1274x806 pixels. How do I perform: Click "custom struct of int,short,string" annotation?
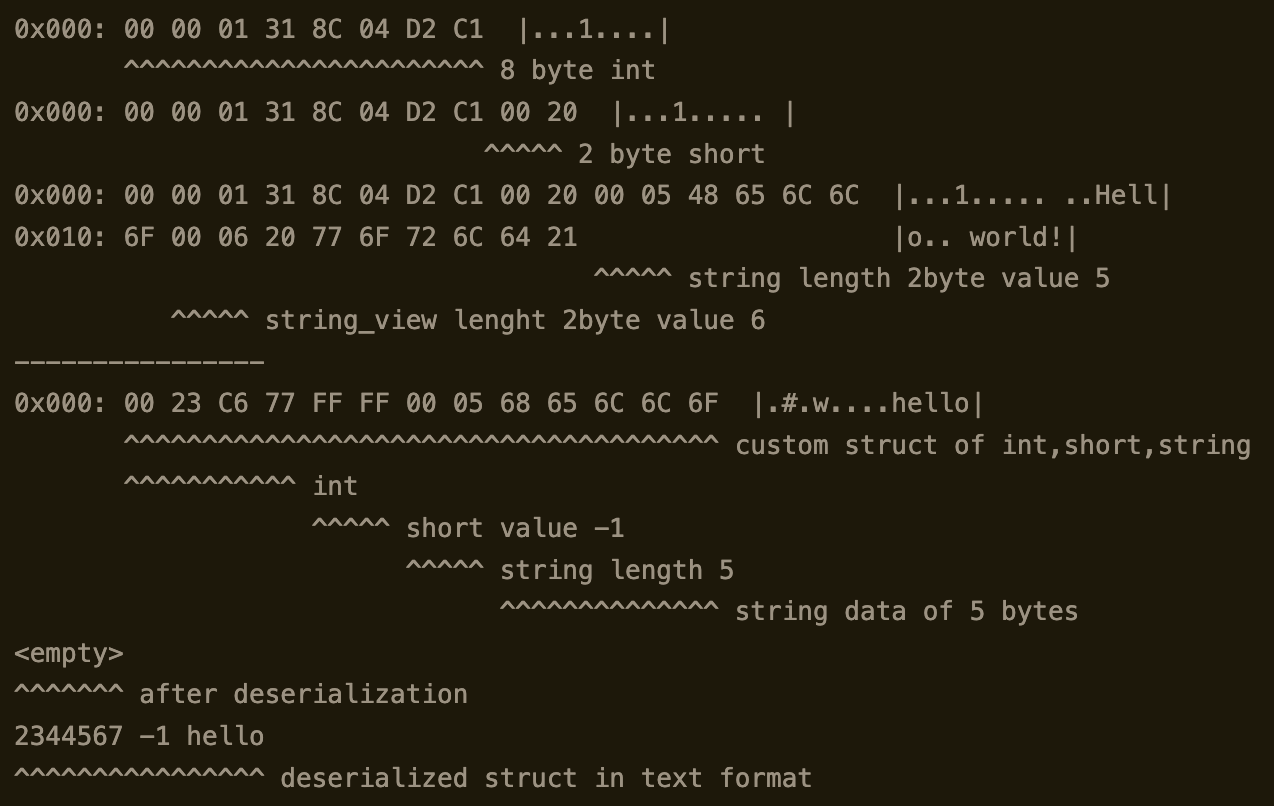point(992,446)
